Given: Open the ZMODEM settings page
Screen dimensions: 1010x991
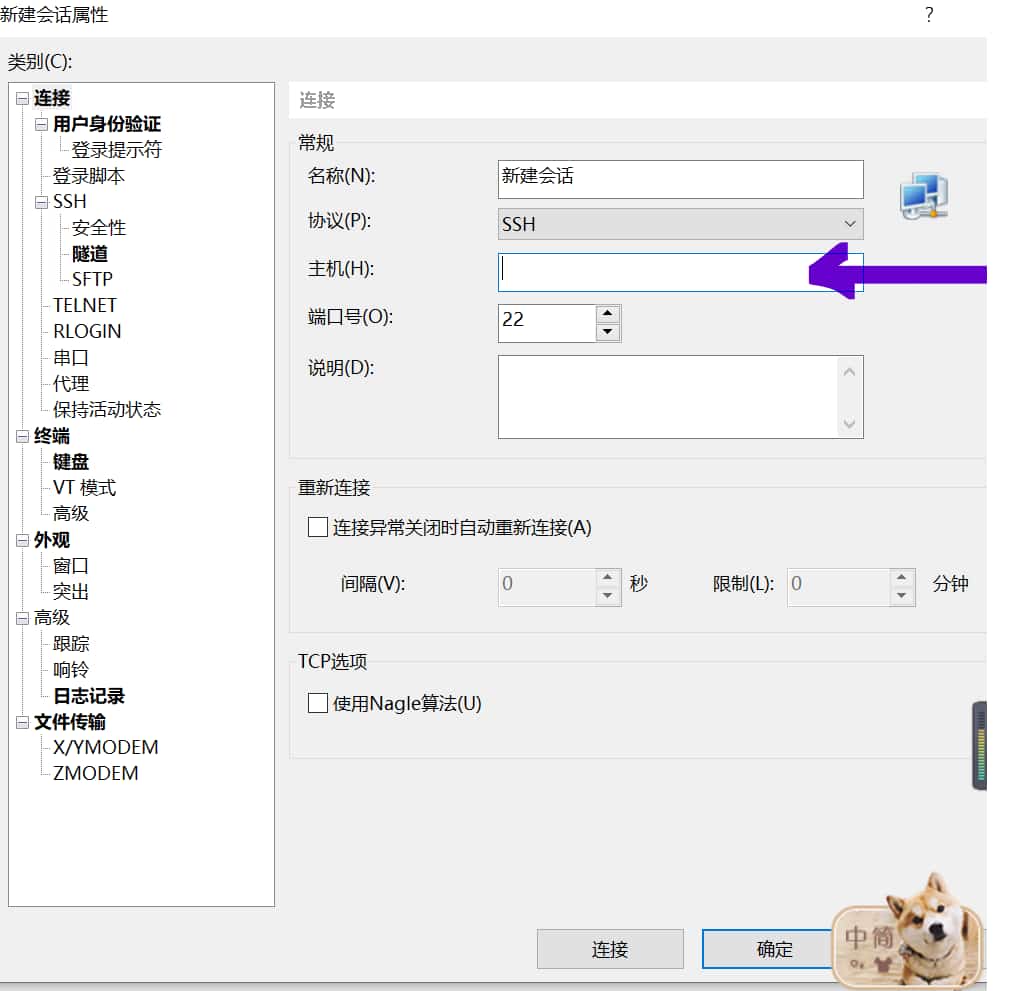Looking at the screenshot, I should (x=97, y=773).
